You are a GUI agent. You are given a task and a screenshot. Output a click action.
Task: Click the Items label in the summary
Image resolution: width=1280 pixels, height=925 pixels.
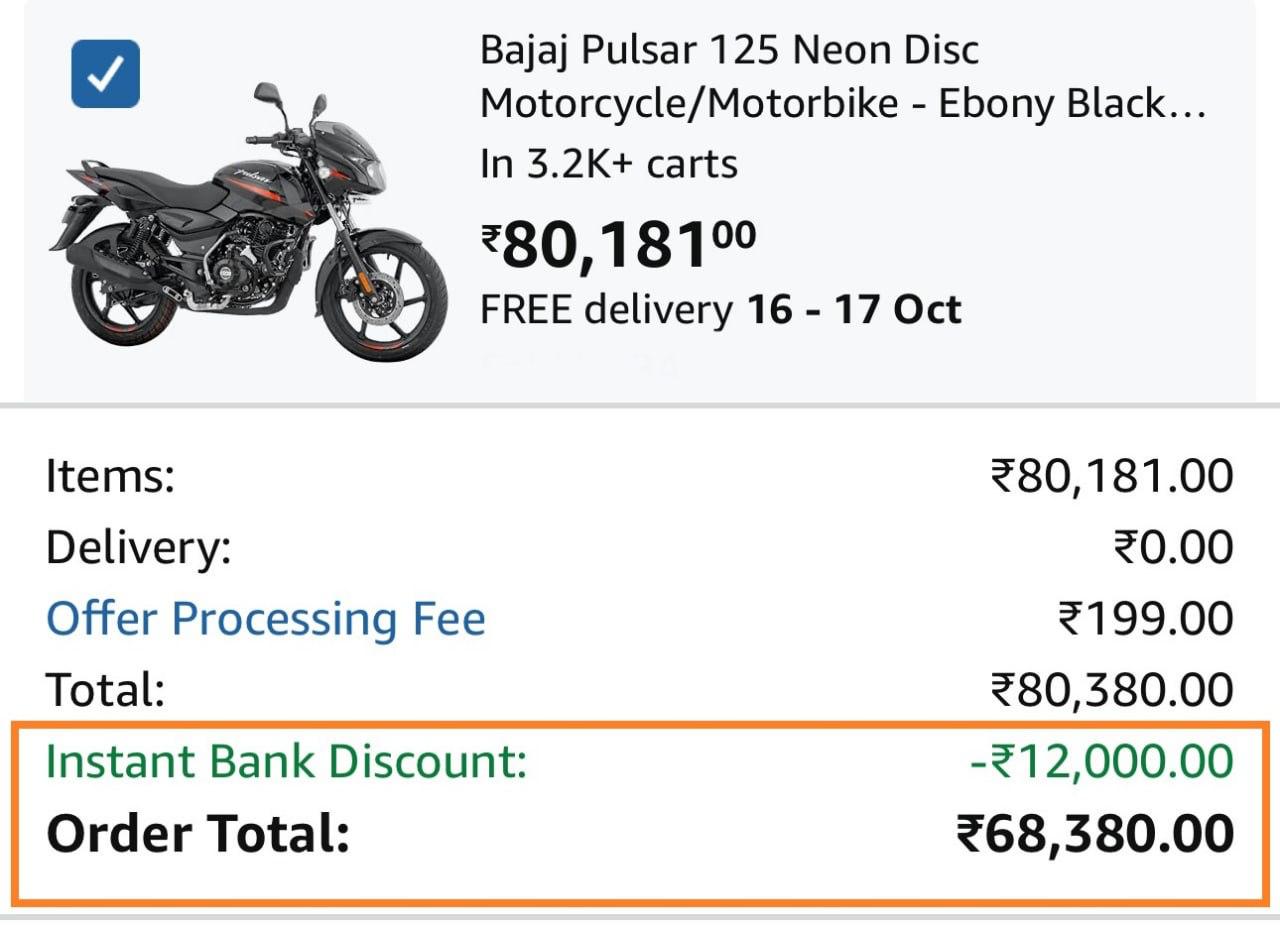pyautogui.click(x=110, y=476)
